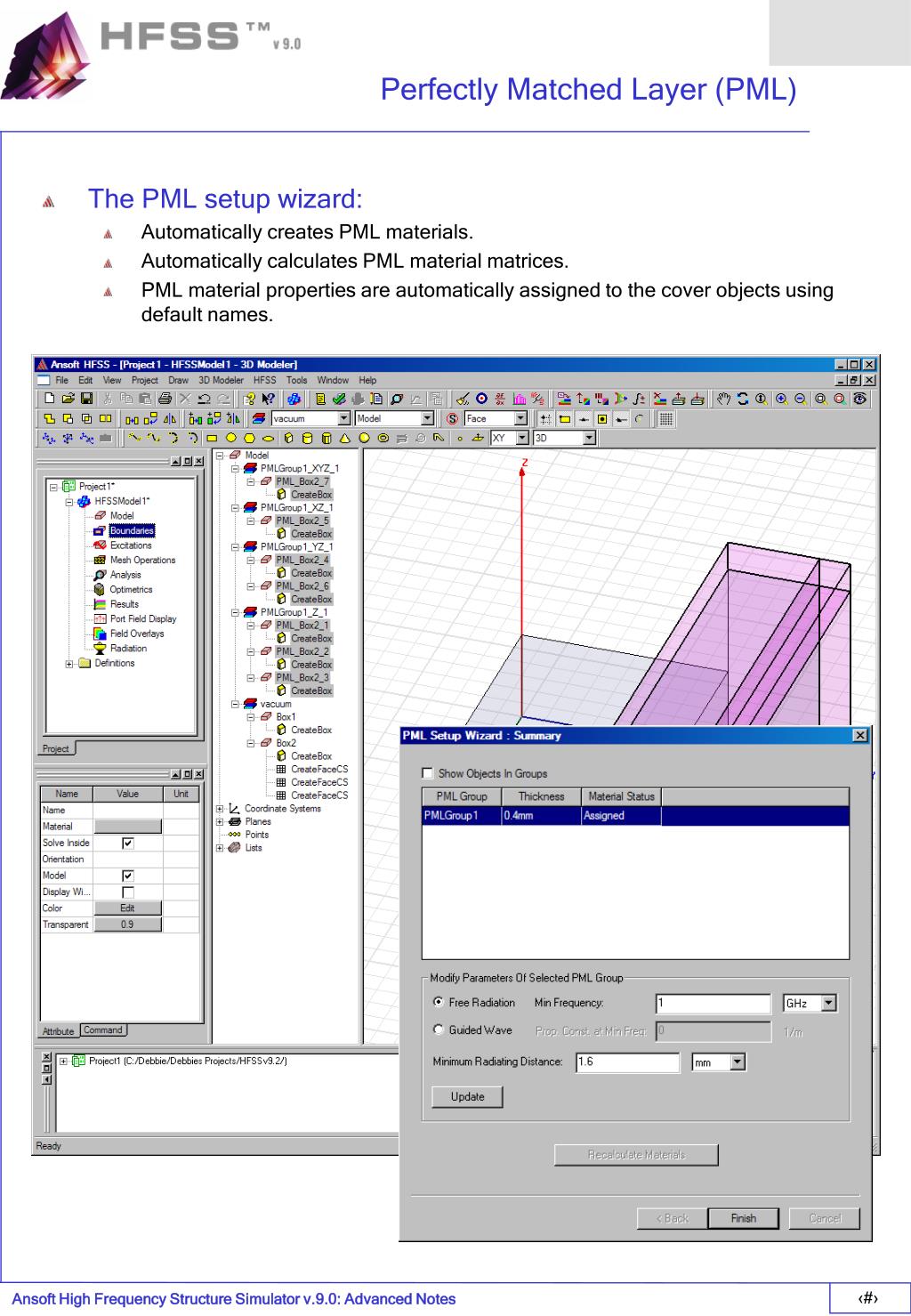Click the Update button
This screenshot has width=911, height=1316.
(x=467, y=1097)
